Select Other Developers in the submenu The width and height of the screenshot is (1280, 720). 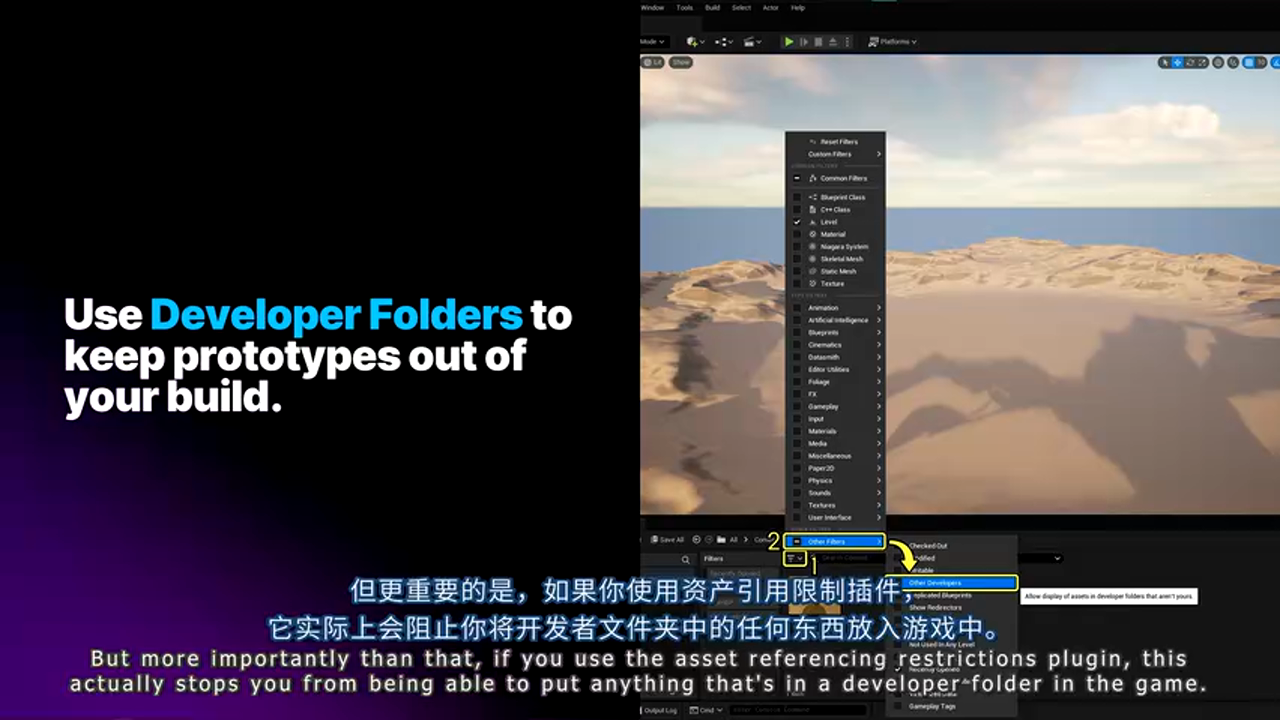[958, 583]
